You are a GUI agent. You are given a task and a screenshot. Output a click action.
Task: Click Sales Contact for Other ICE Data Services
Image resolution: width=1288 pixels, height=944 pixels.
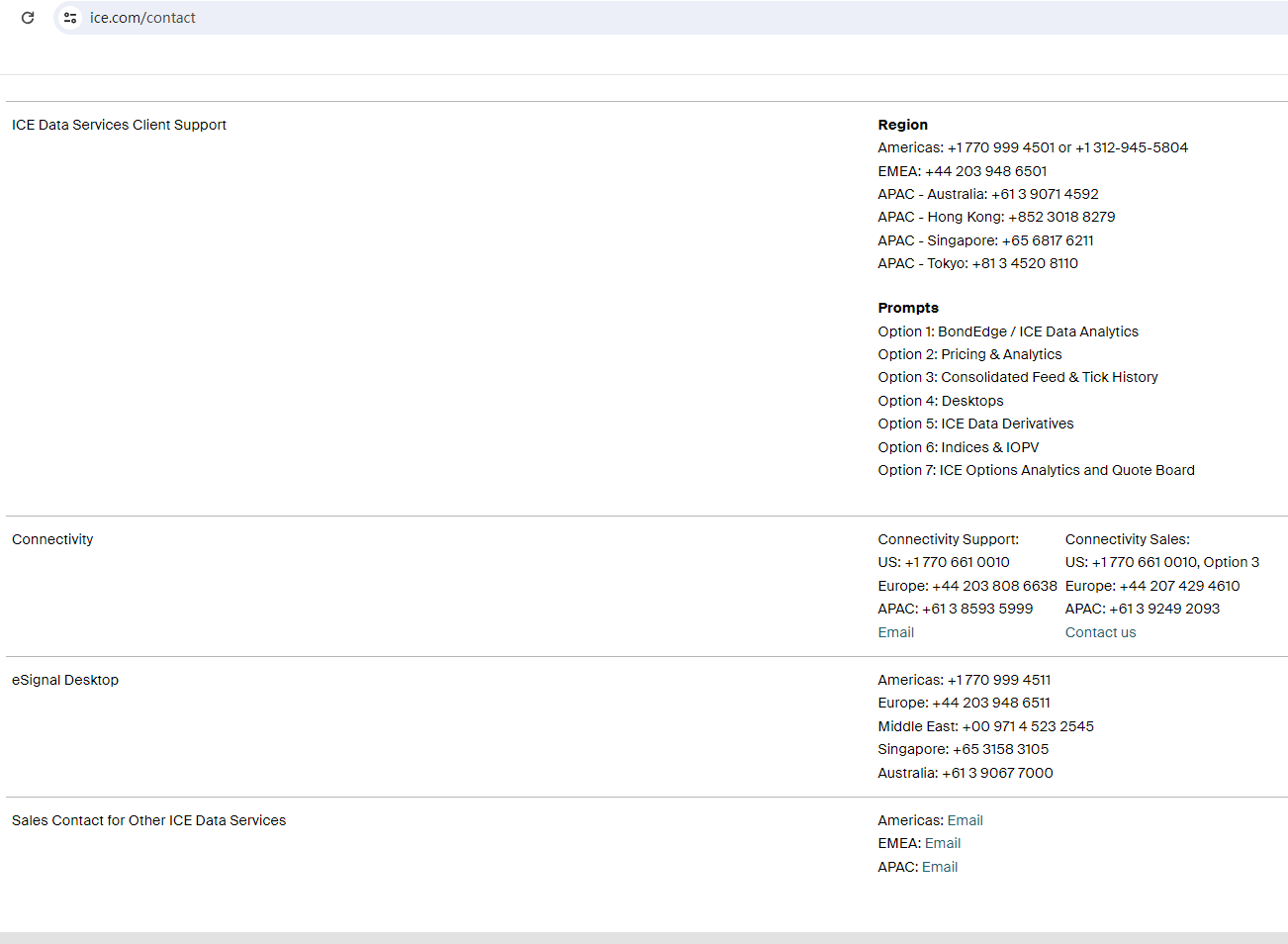click(148, 820)
